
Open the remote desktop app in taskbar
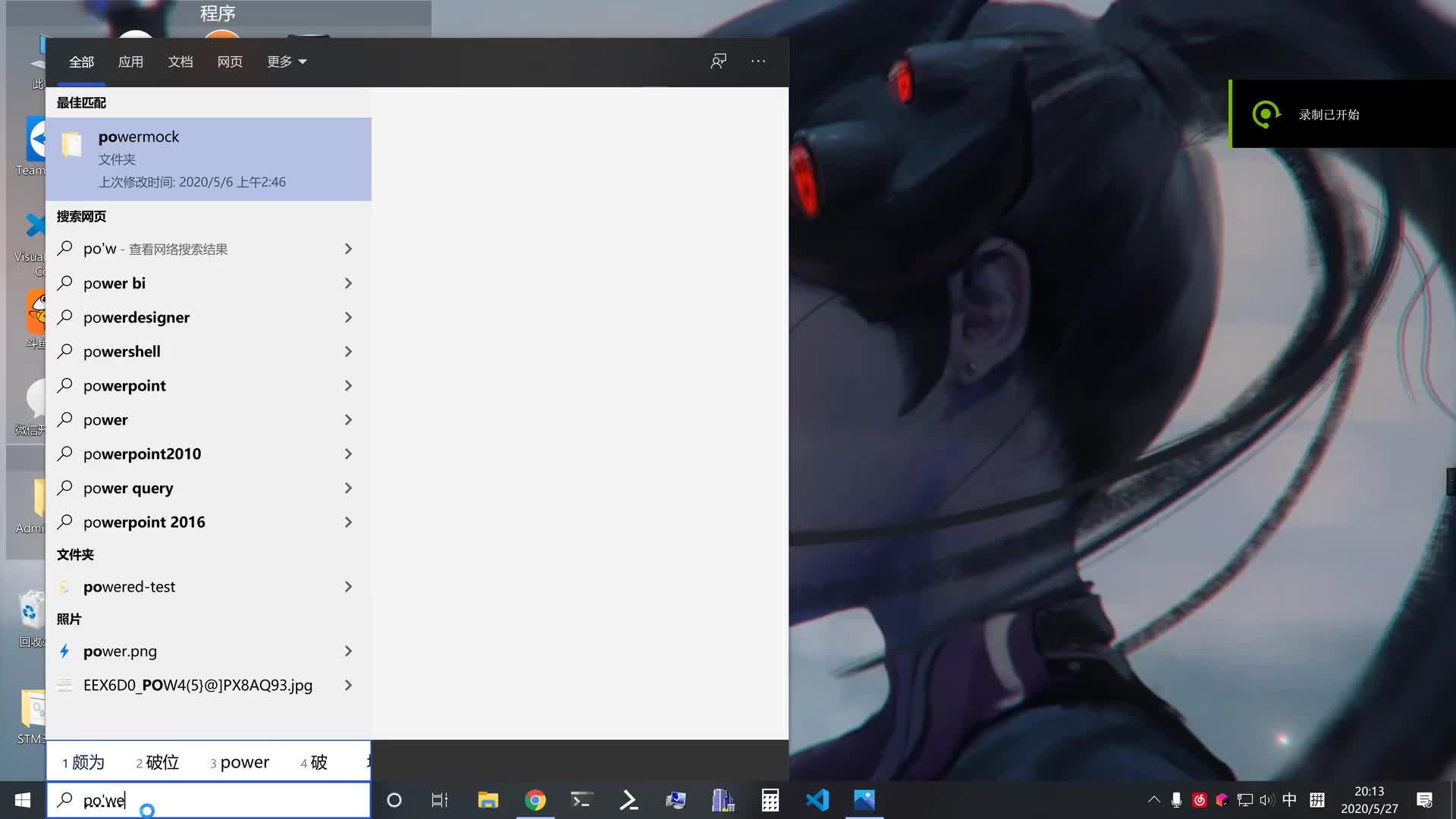[676, 800]
